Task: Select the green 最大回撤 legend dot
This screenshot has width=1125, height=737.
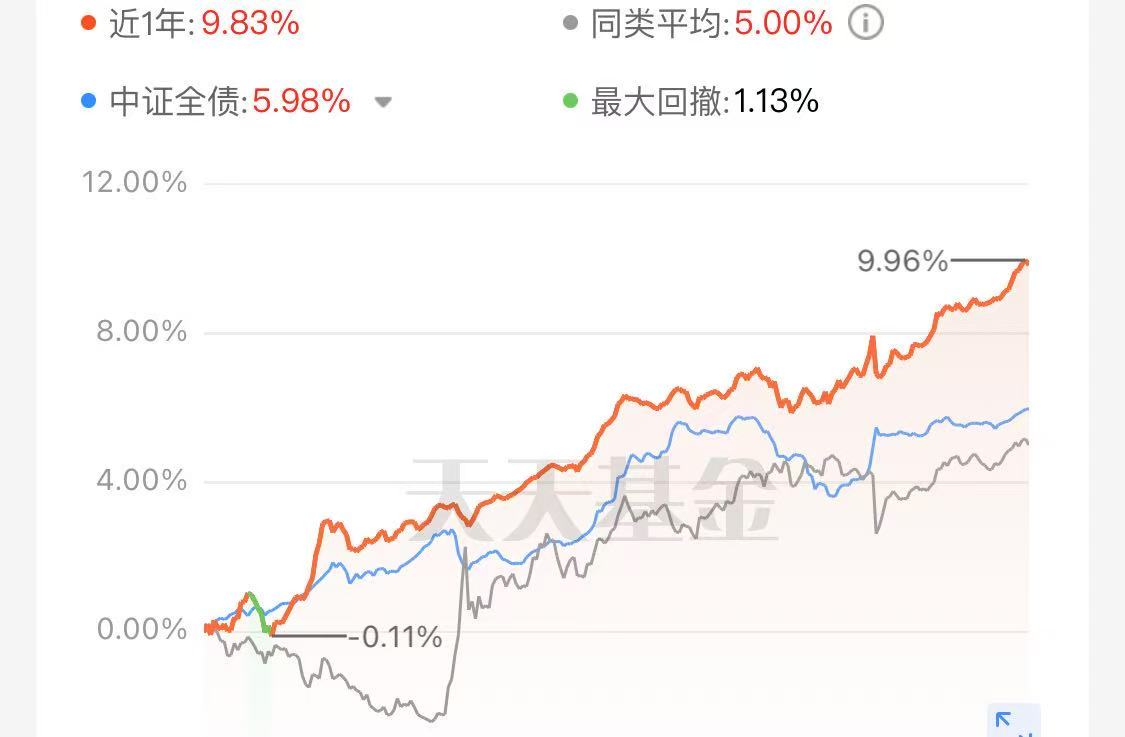Action: [570, 100]
